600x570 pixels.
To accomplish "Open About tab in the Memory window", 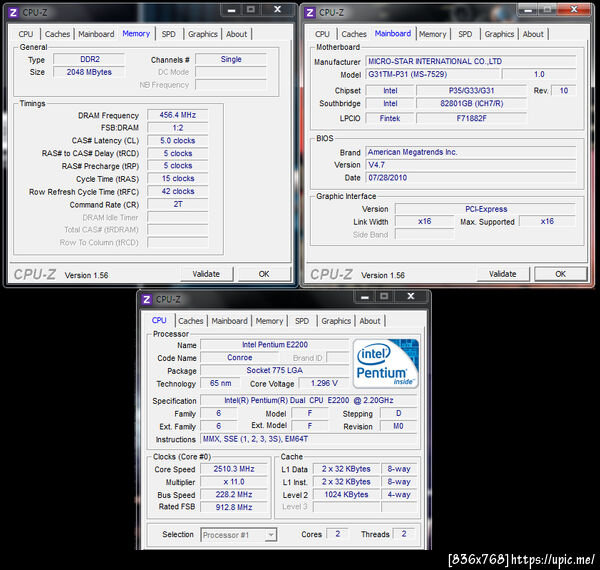I will click(236, 34).
